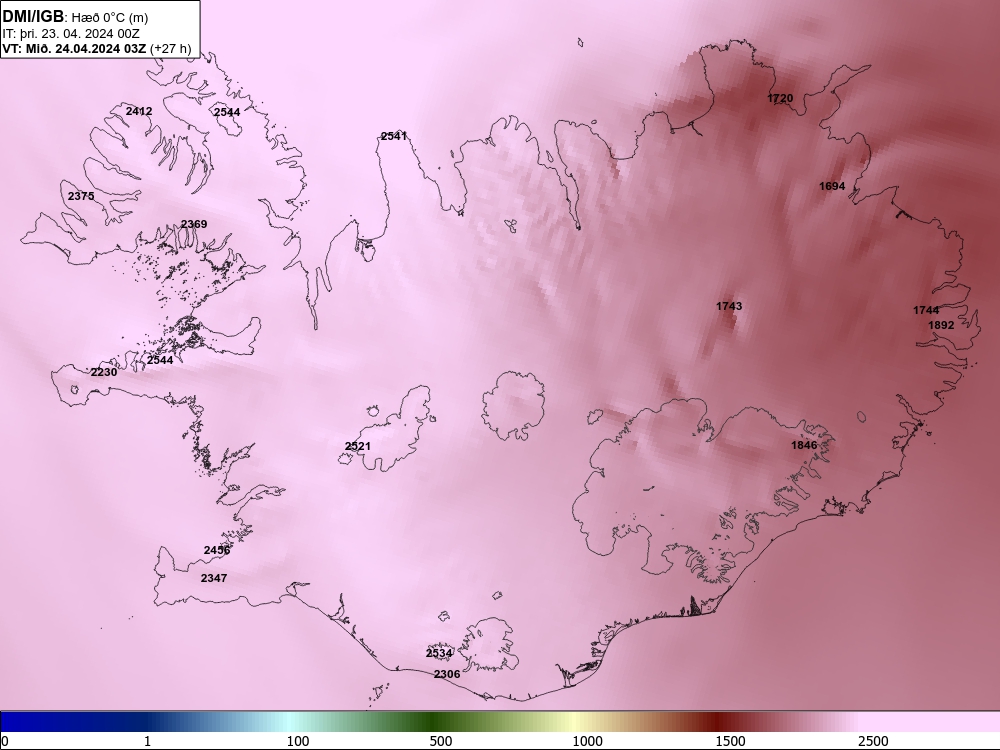Click the VT valid time line

pyautogui.click(x=97, y=48)
